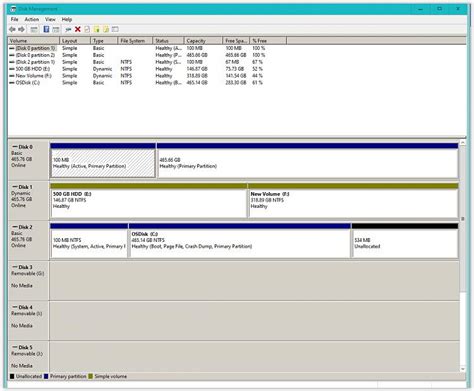Click the drive icon beside New Volume (F:) row
474x391 pixels.
(12, 76)
